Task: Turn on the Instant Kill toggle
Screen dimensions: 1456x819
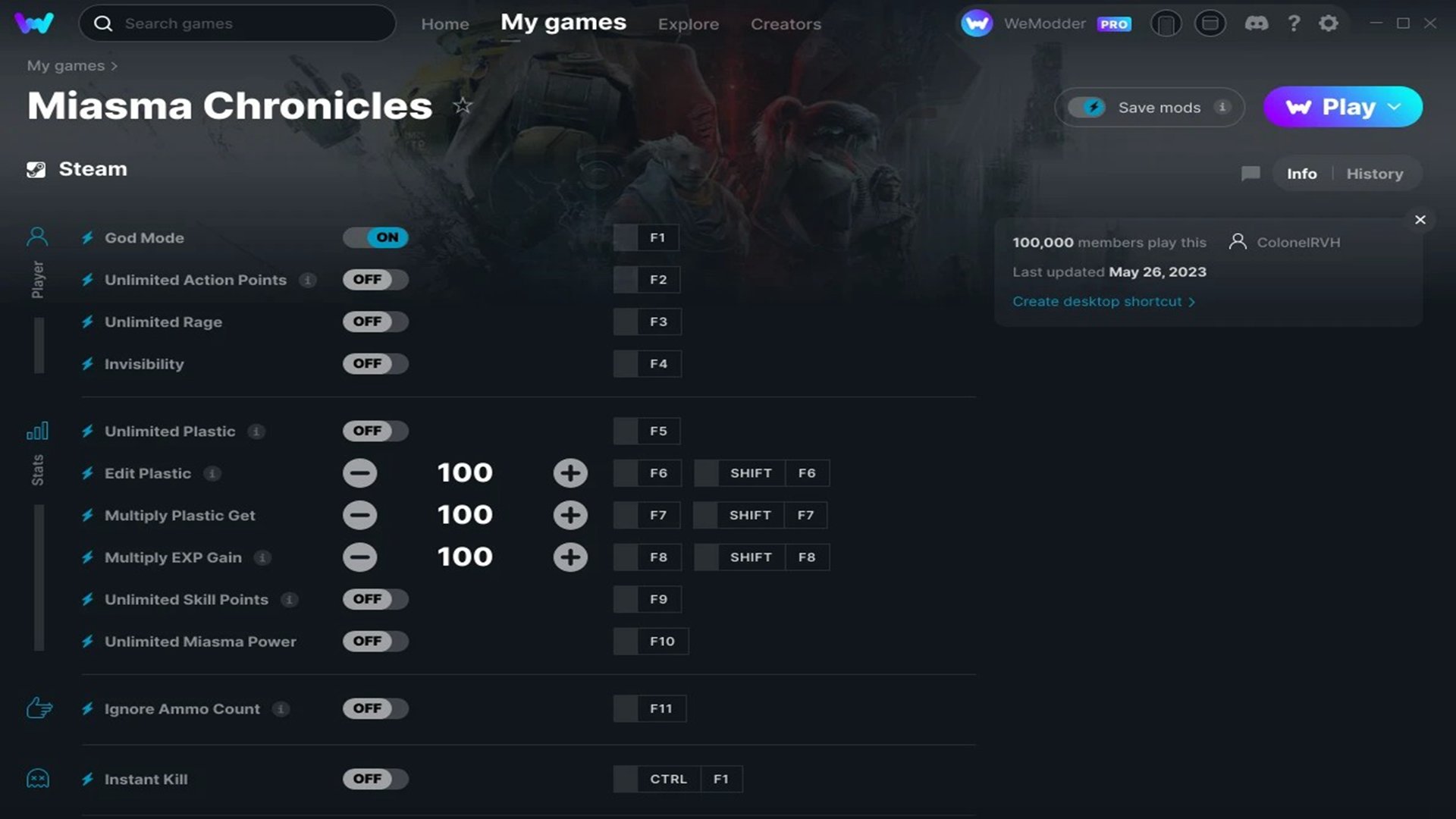Action: pos(375,779)
